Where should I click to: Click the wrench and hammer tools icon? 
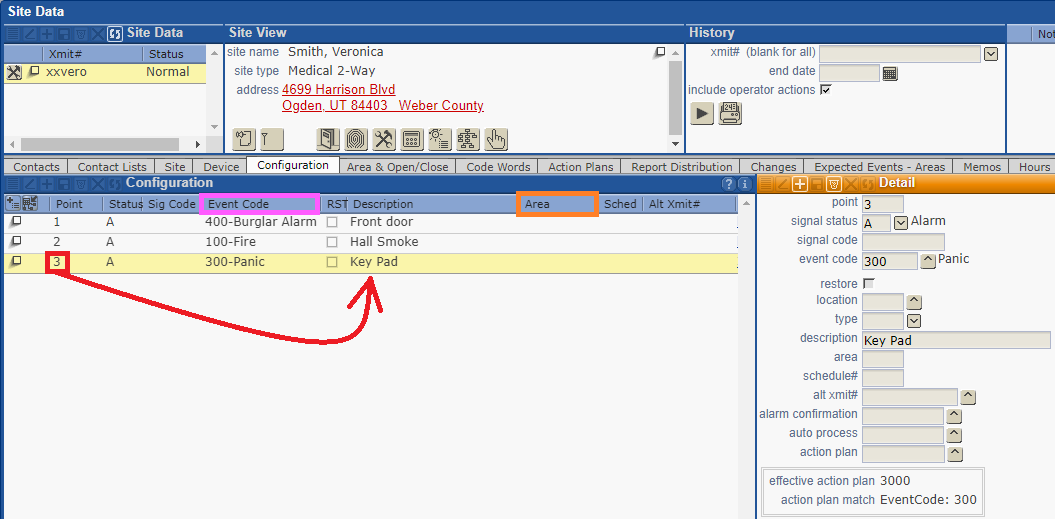click(383, 139)
